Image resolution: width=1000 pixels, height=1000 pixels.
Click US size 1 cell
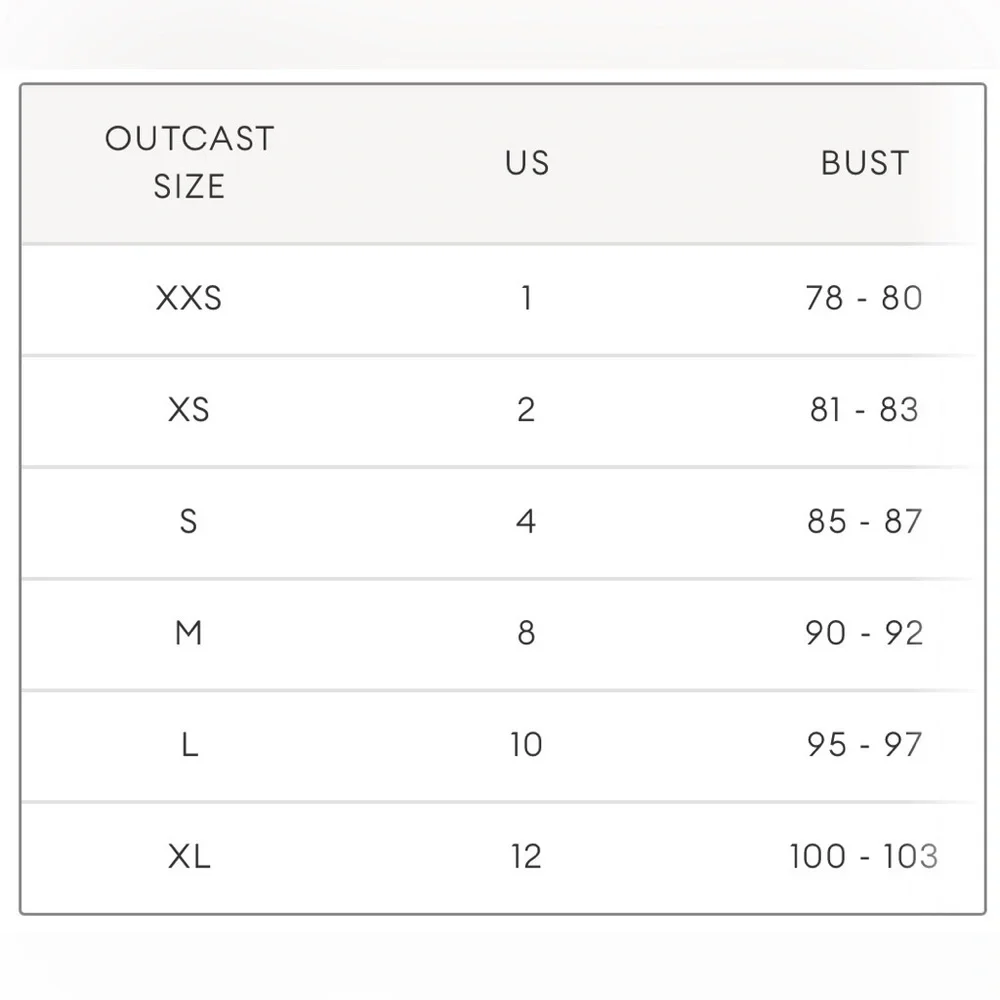[x=527, y=298]
